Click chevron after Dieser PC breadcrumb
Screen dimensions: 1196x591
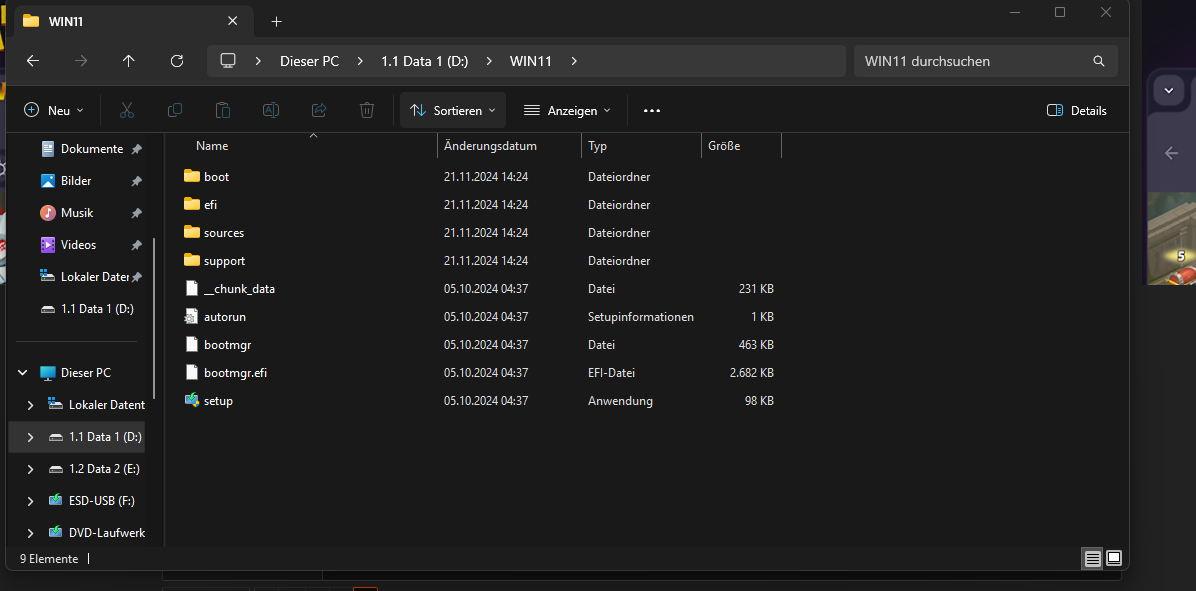360,61
